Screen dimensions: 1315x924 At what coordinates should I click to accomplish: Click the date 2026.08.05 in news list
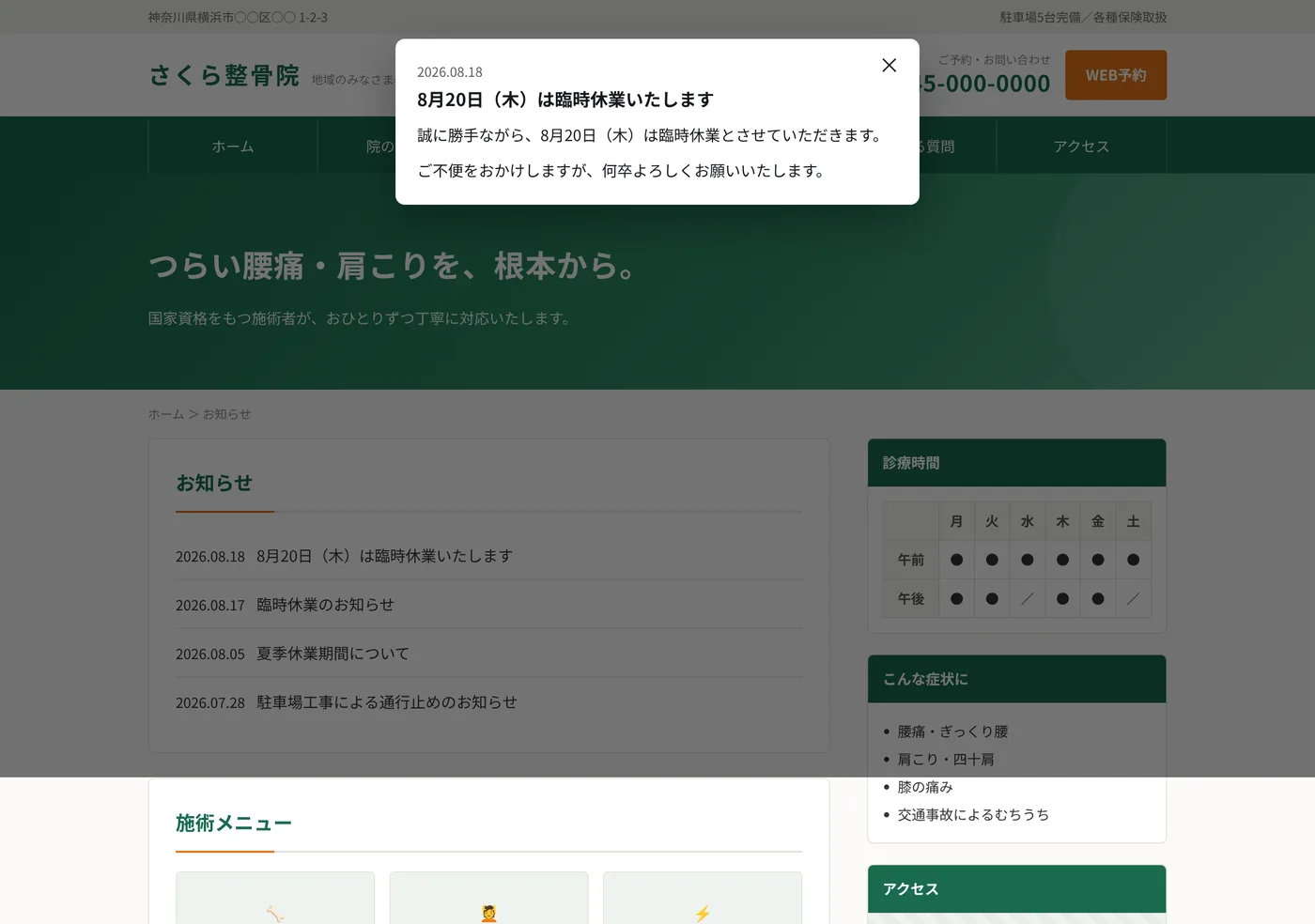pyautogui.click(x=210, y=654)
